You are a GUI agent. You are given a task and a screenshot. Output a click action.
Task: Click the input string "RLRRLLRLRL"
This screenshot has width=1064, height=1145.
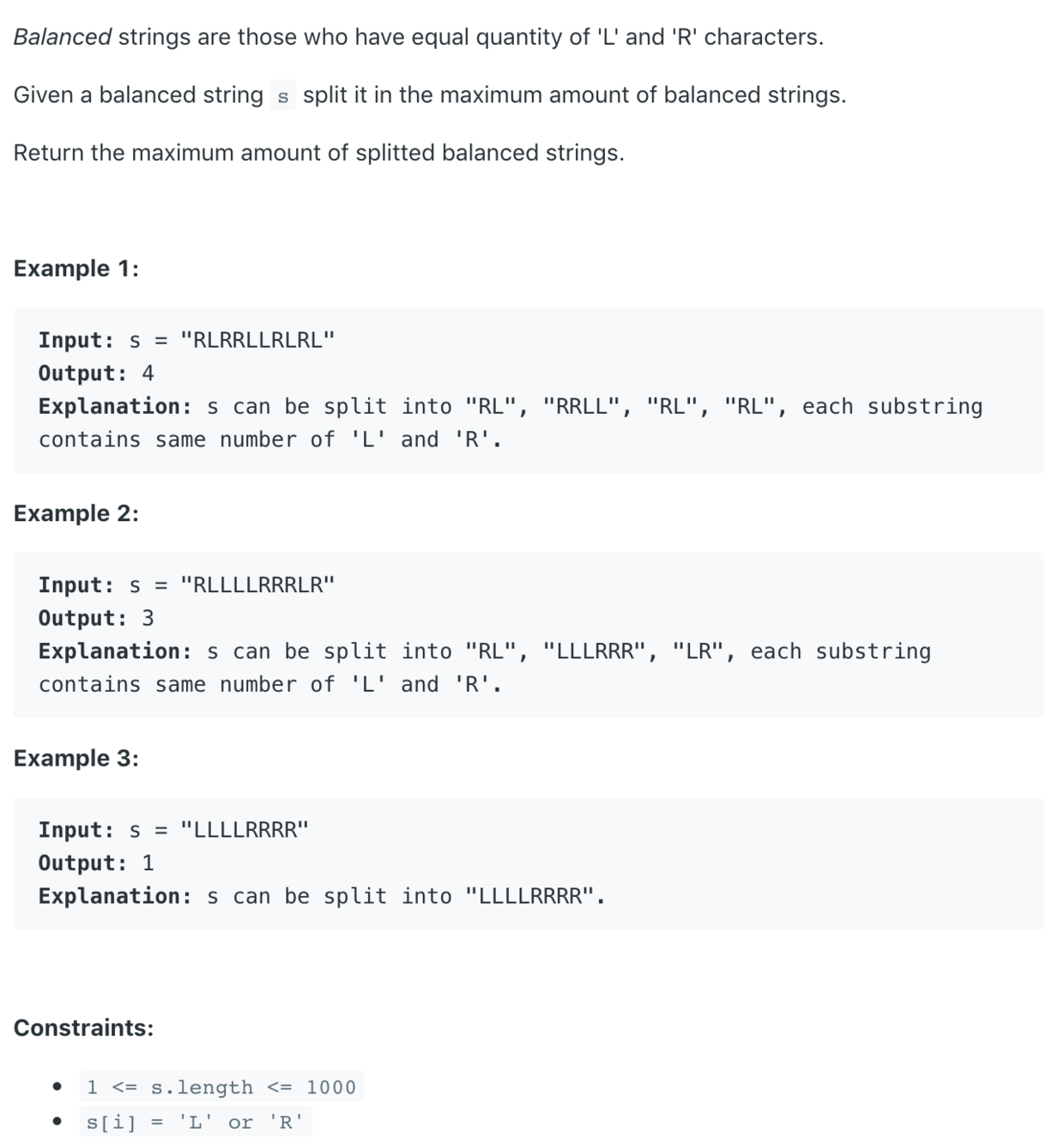pyautogui.click(x=258, y=340)
